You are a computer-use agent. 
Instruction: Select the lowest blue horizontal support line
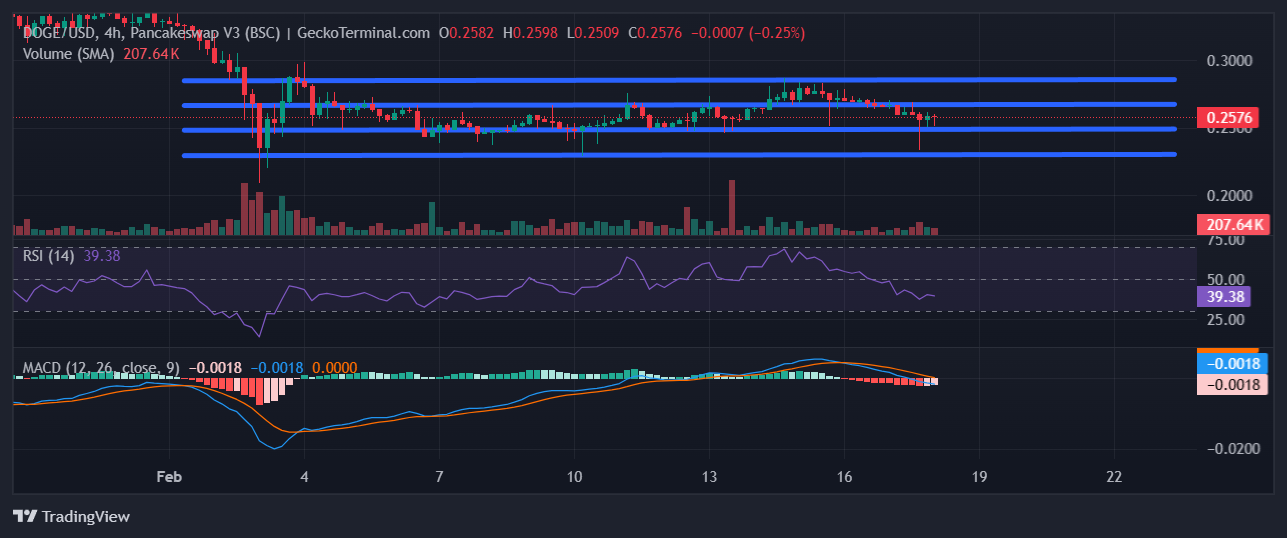680,154
